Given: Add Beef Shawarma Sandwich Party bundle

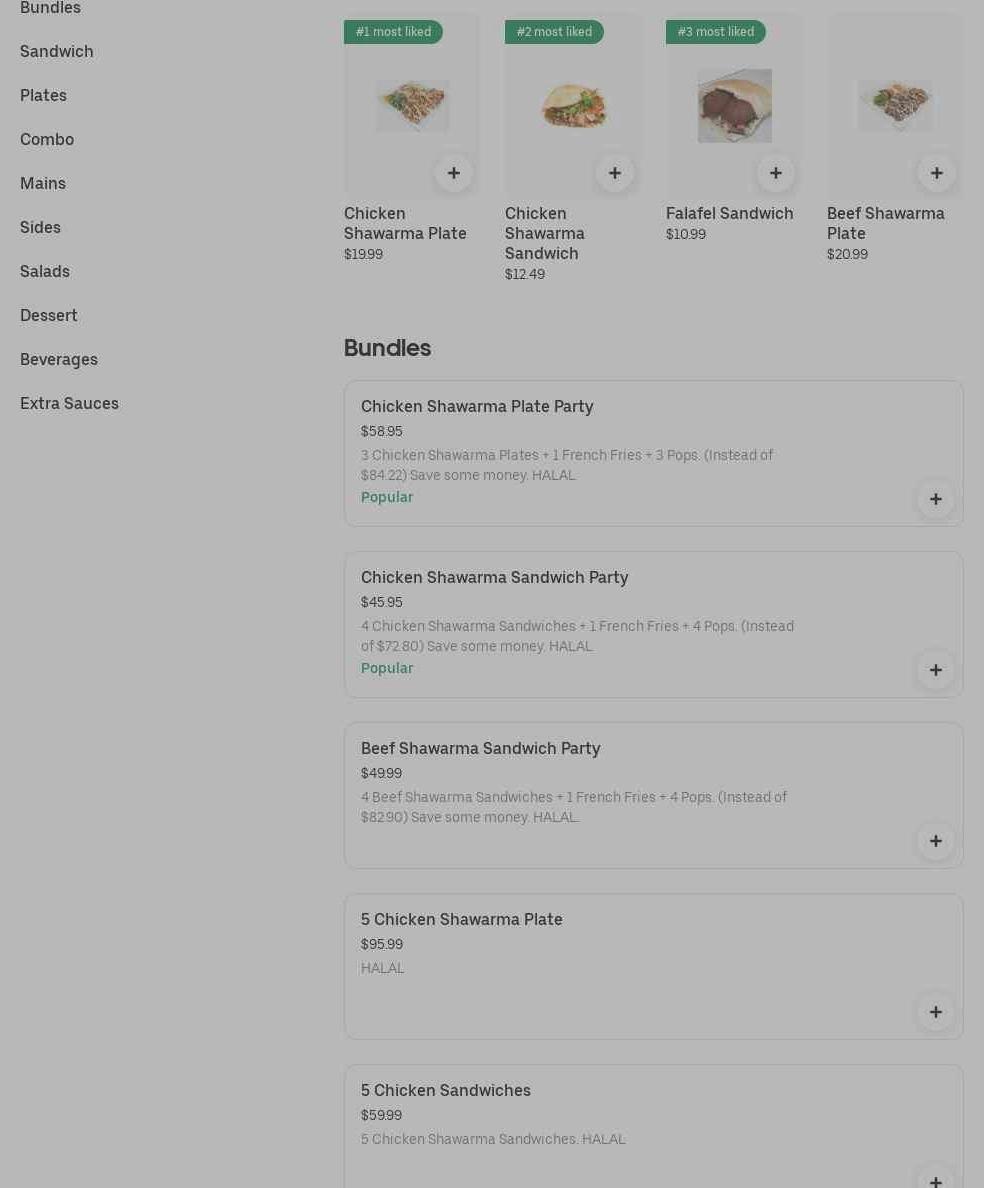Looking at the screenshot, I should coord(935,841).
